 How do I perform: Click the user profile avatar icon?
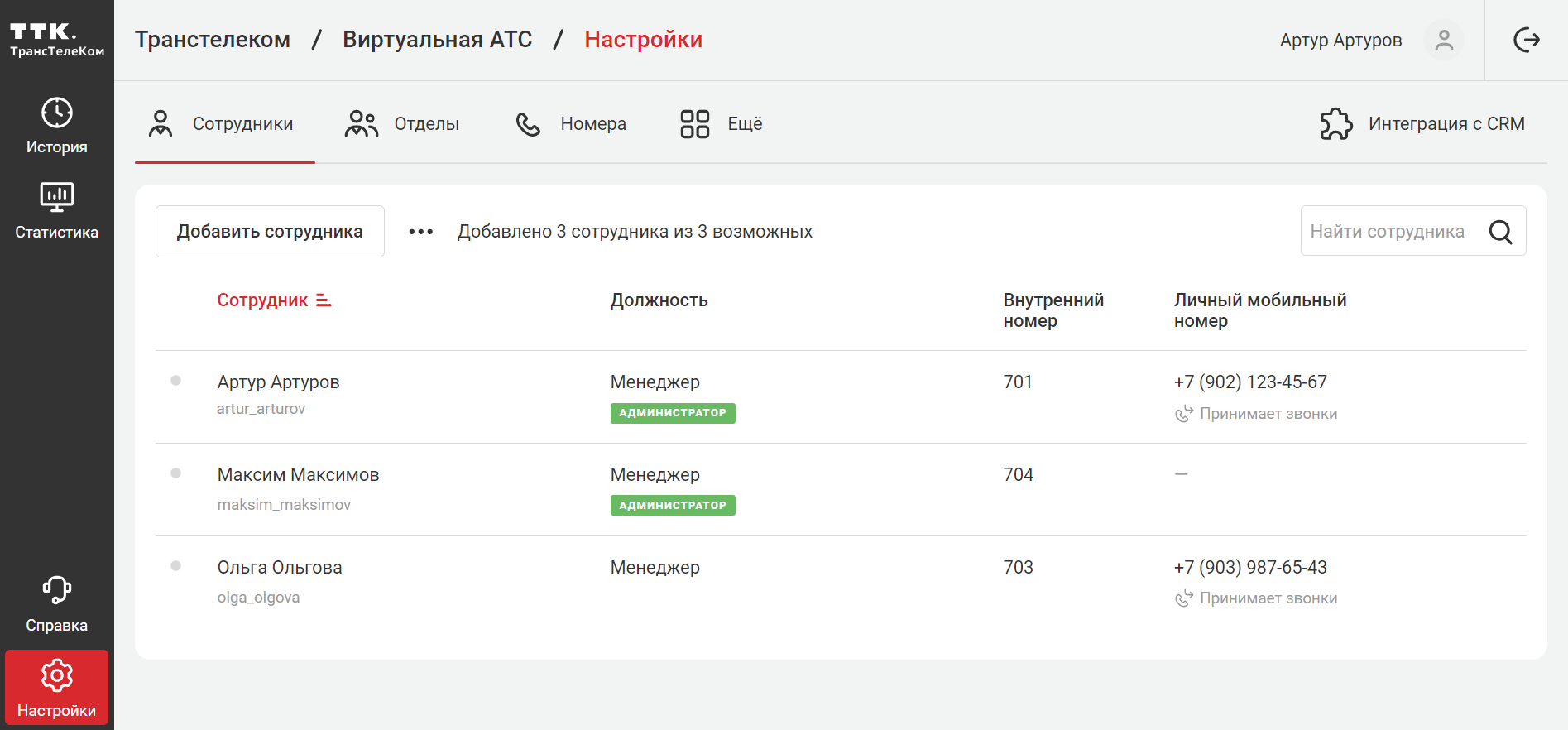1443,40
